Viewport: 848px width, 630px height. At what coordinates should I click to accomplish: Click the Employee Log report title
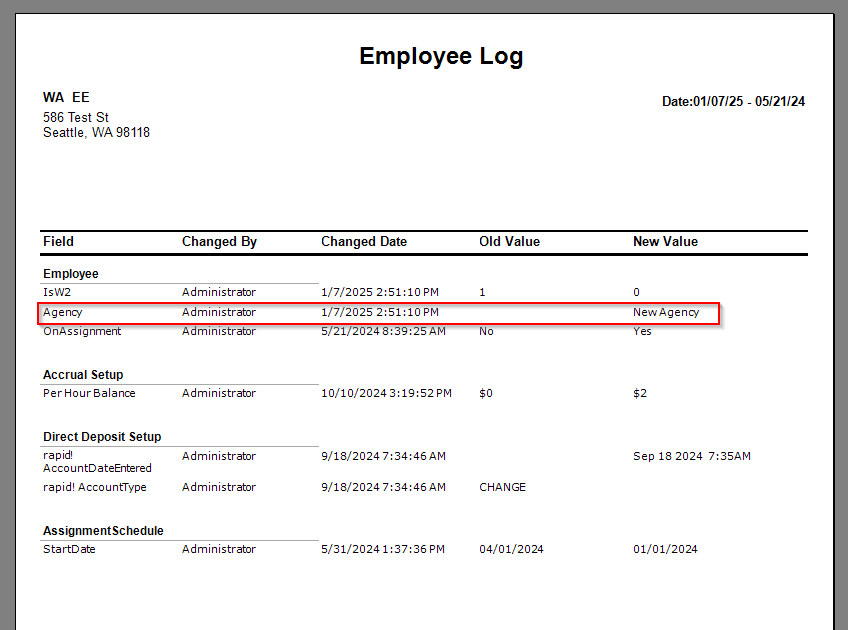pos(441,57)
